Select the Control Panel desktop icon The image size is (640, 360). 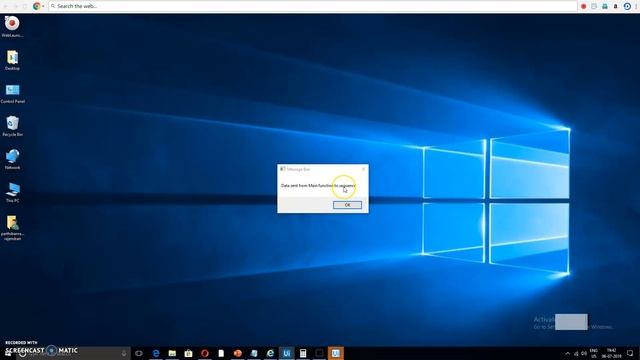pos(12,93)
